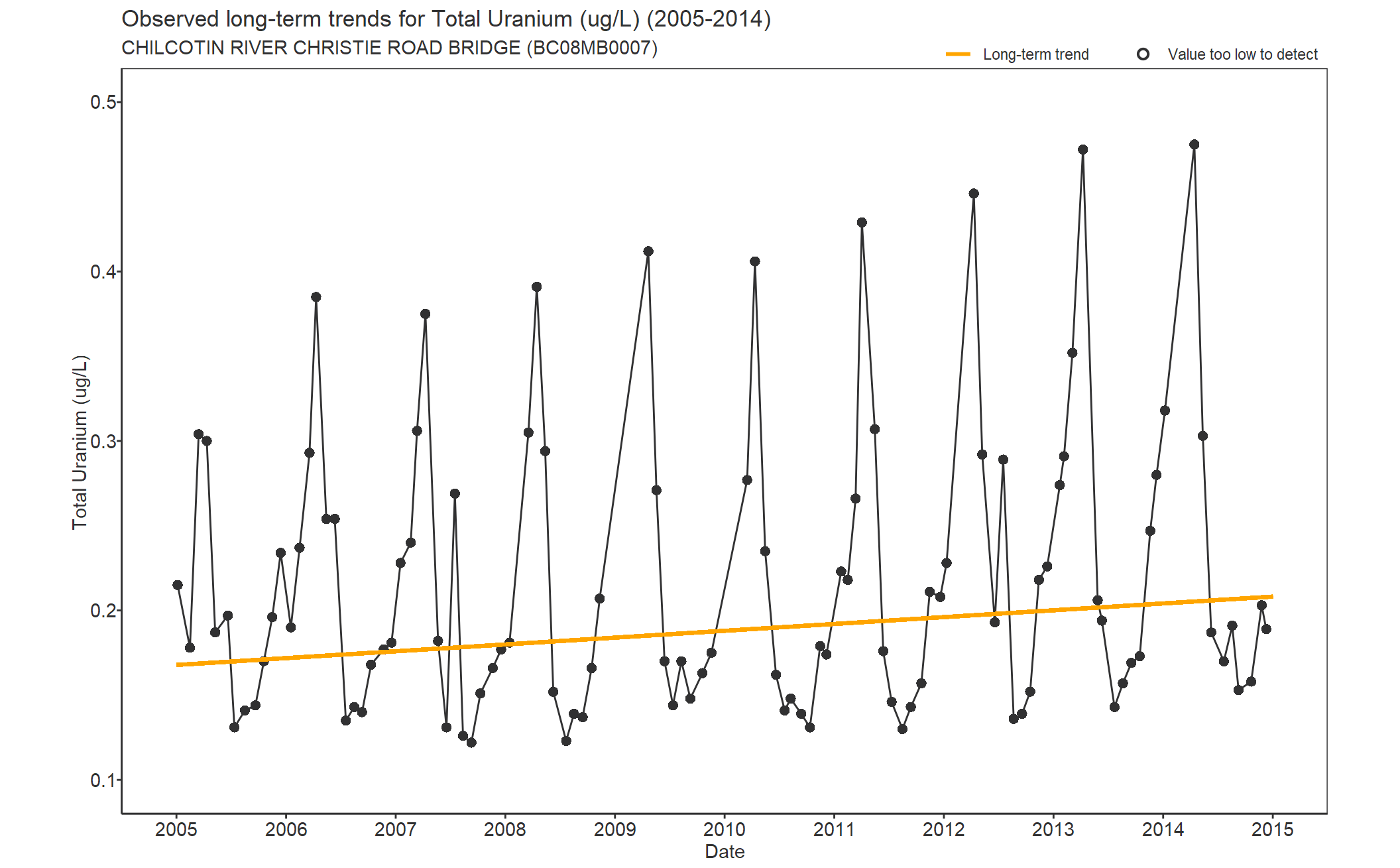The width and height of the screenshot is (1400, 868).
Task: Click the 2013 x-axis tick label
Action: click(x=1053, y=830)
